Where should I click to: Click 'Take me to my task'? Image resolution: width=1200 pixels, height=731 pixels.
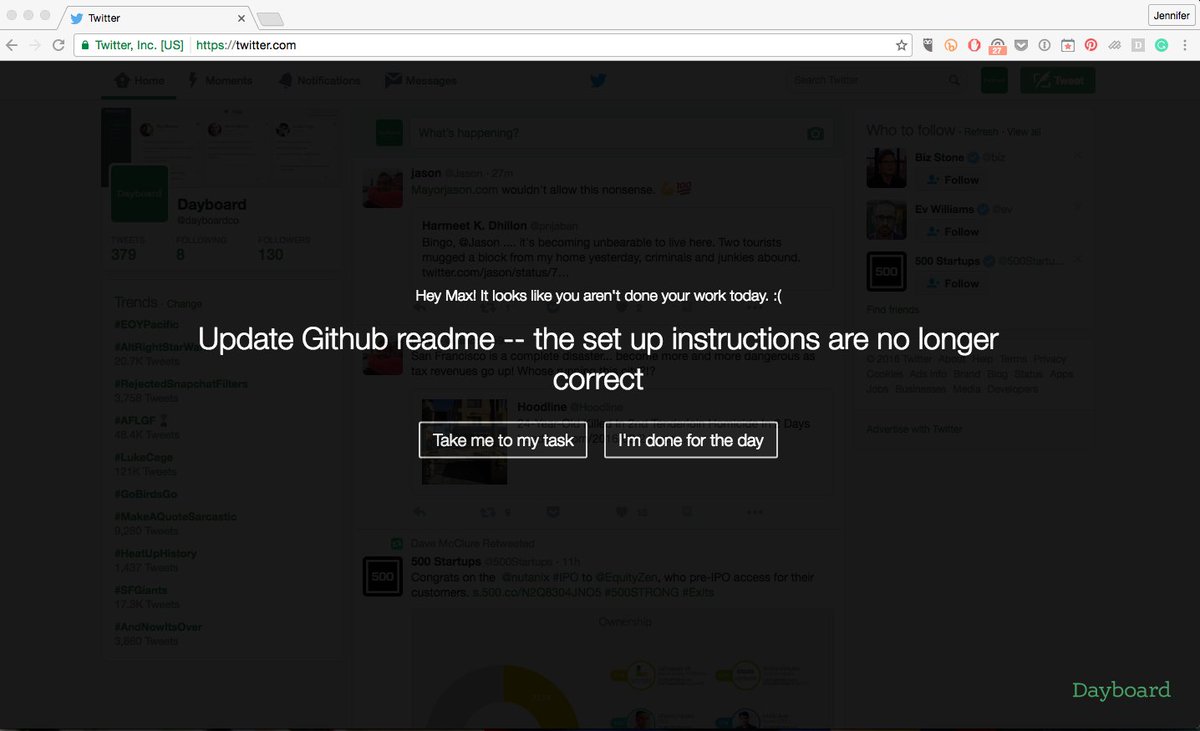[503, 440]
